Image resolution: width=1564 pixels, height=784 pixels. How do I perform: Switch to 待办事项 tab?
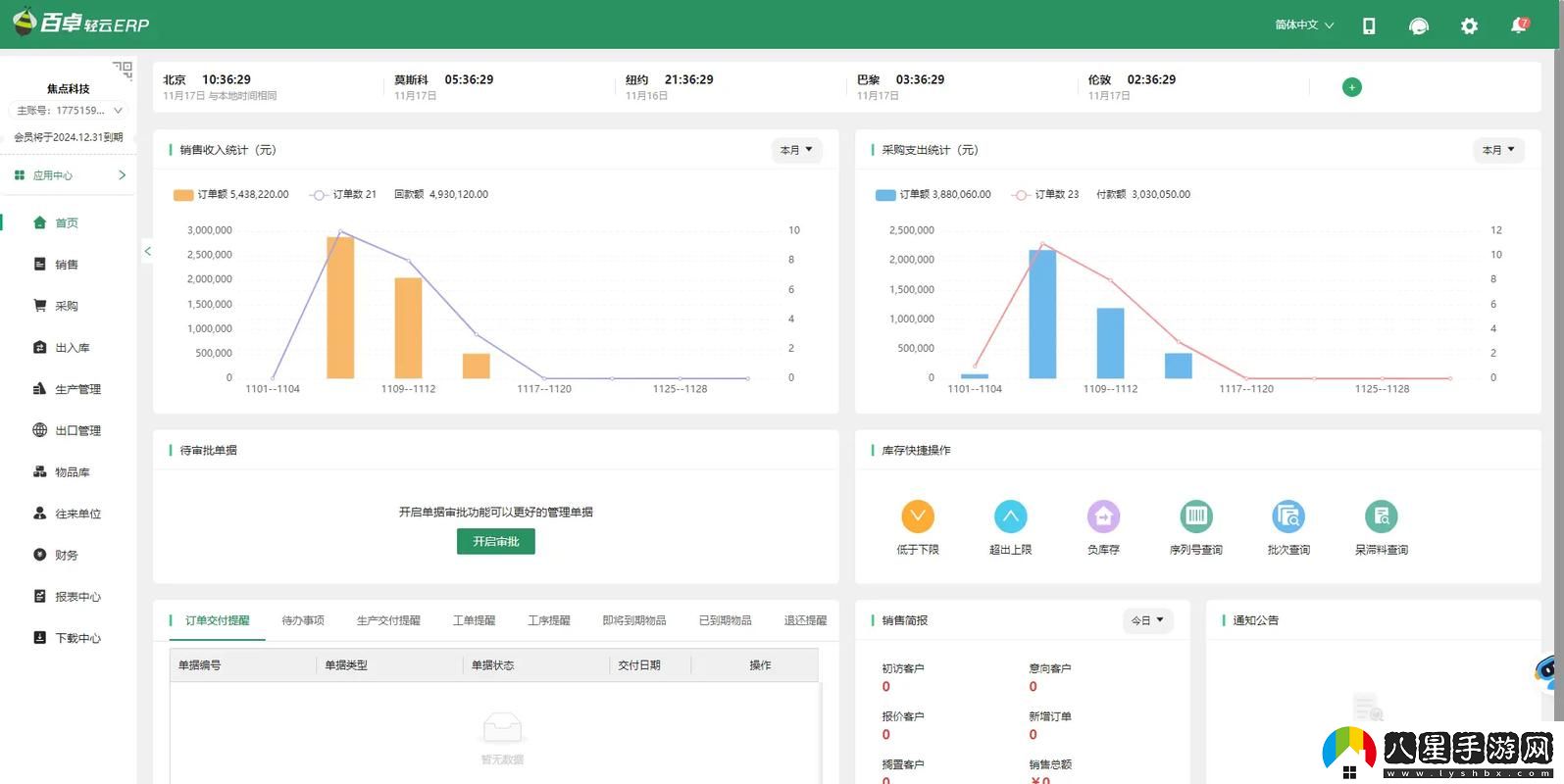[303, 620]
